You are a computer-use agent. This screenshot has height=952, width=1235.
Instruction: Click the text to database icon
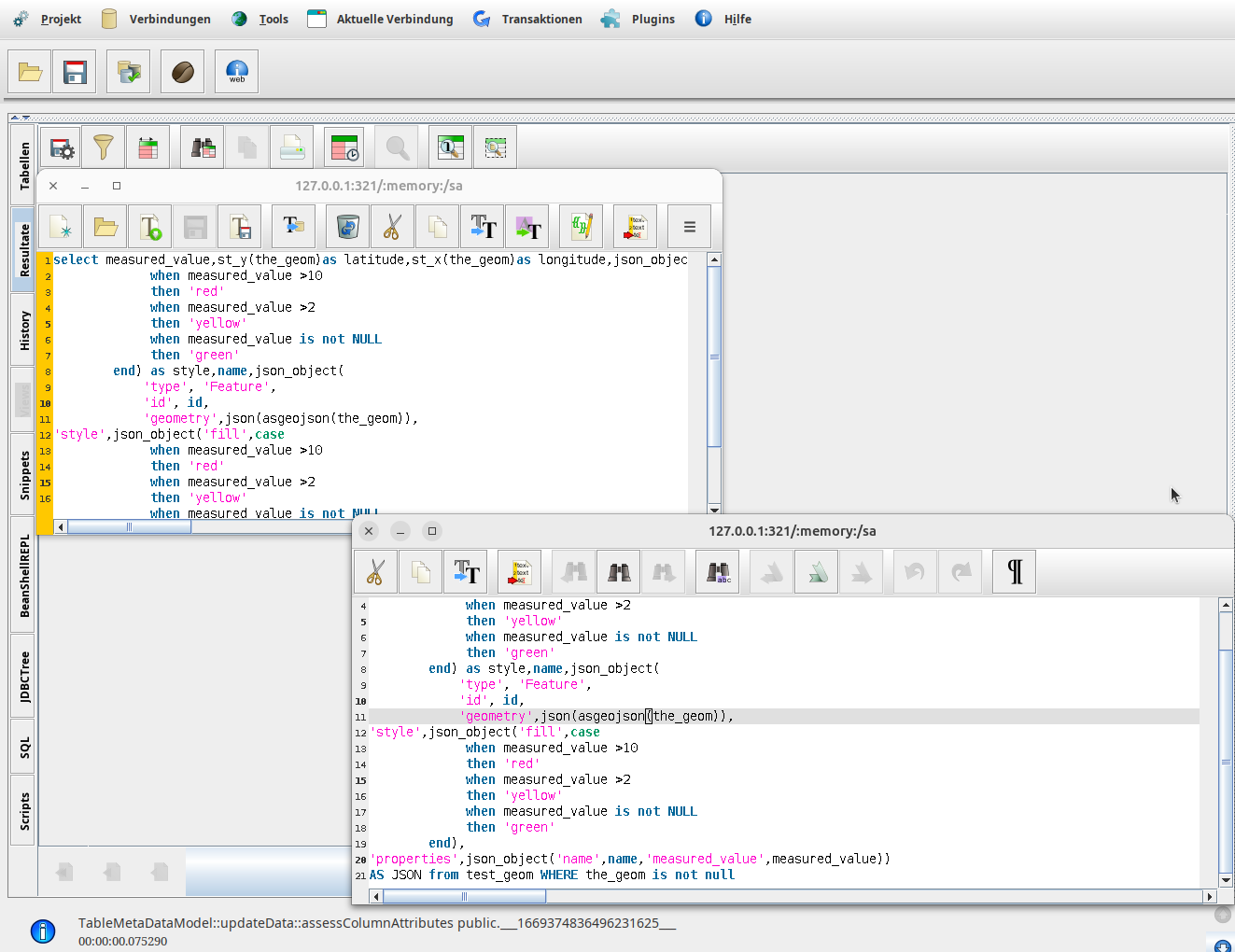pyautogui.click(x=293, y=227)
